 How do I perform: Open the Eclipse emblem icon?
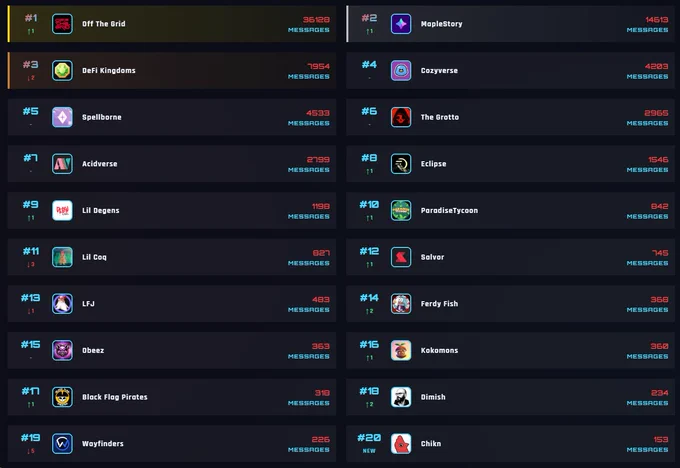coord(401,164)
